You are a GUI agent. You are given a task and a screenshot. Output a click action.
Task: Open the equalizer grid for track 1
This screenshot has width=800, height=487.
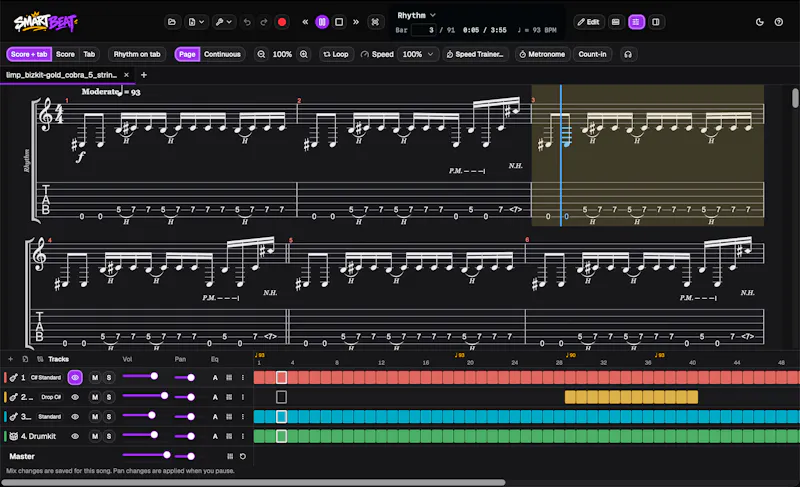[x=229, y=377]
